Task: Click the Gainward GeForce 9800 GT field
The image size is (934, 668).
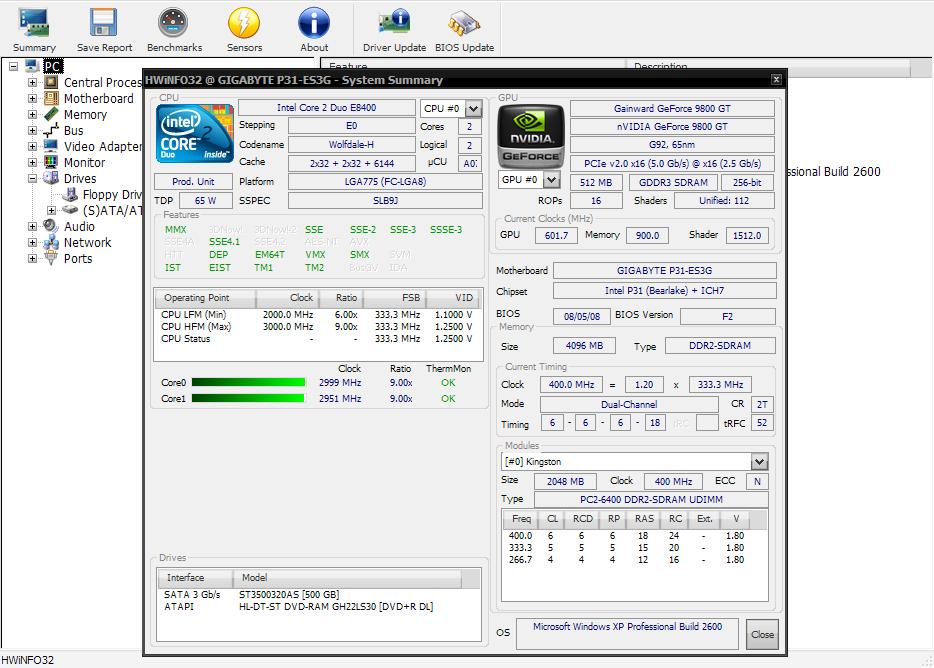Action: [x=672, y=108]
